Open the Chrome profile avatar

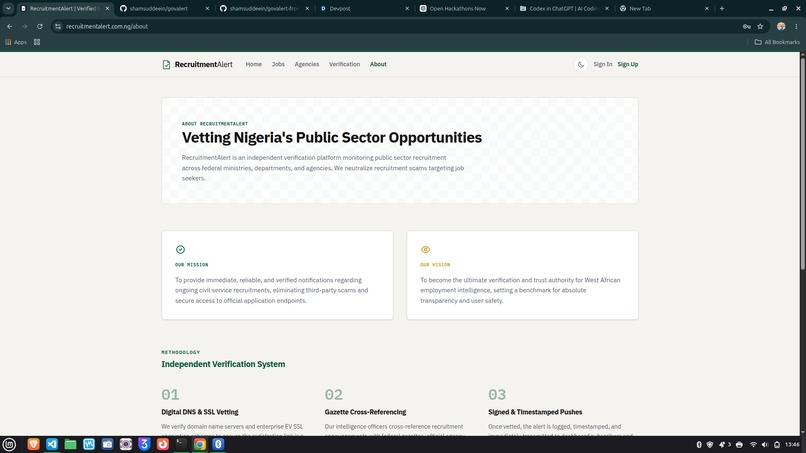coord(781,26)
